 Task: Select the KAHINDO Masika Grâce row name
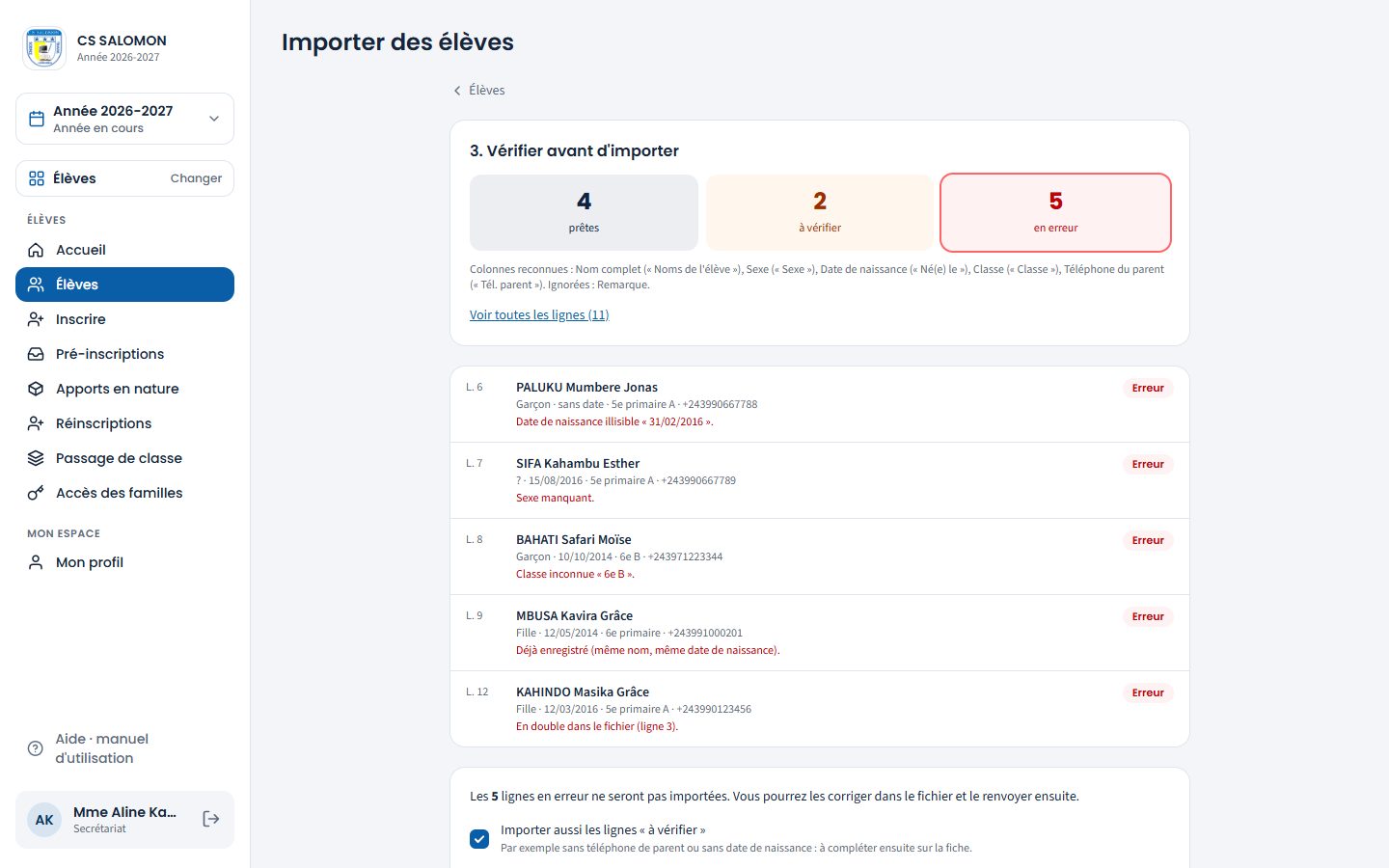[583, 692]
